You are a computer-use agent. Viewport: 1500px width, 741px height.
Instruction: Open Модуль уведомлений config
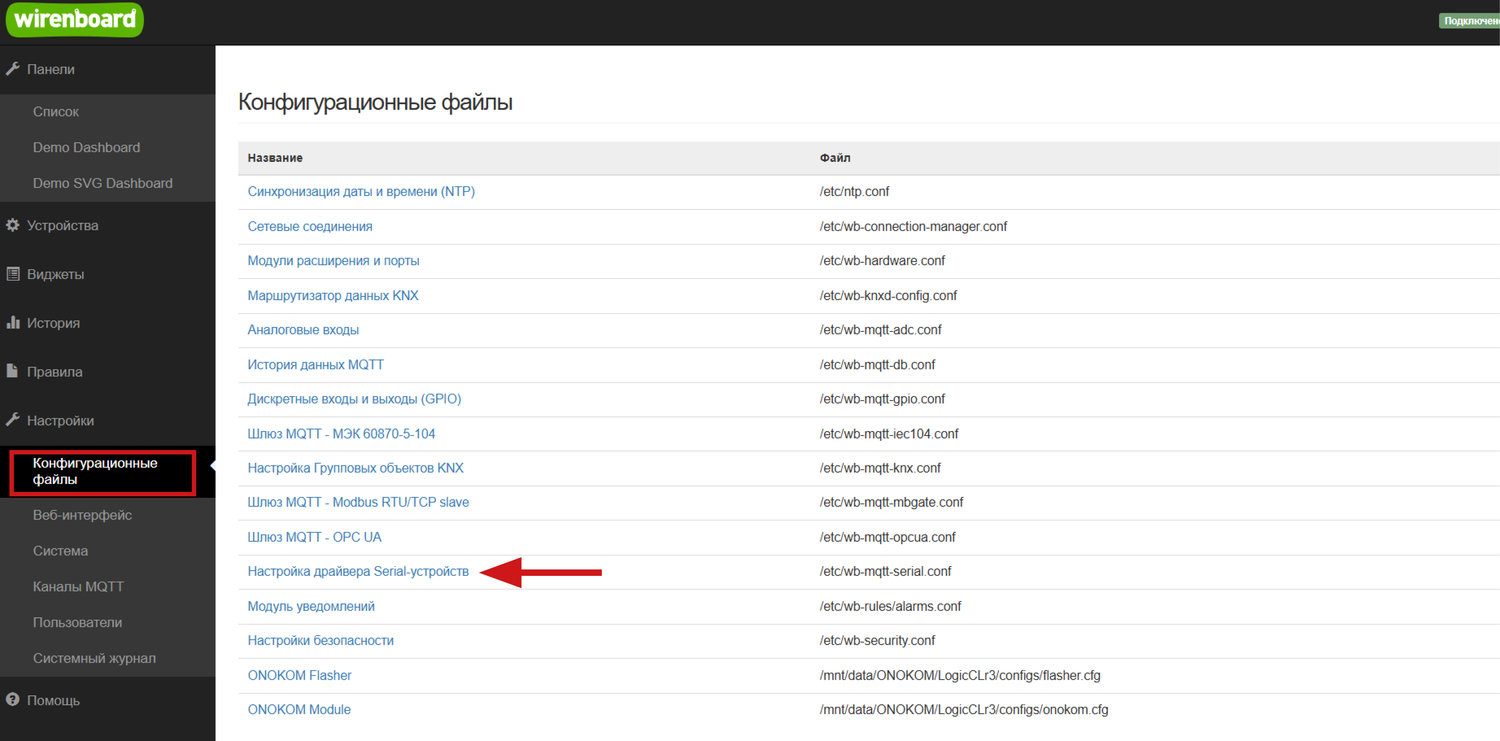pyautogui.click(x=311, y=606)
